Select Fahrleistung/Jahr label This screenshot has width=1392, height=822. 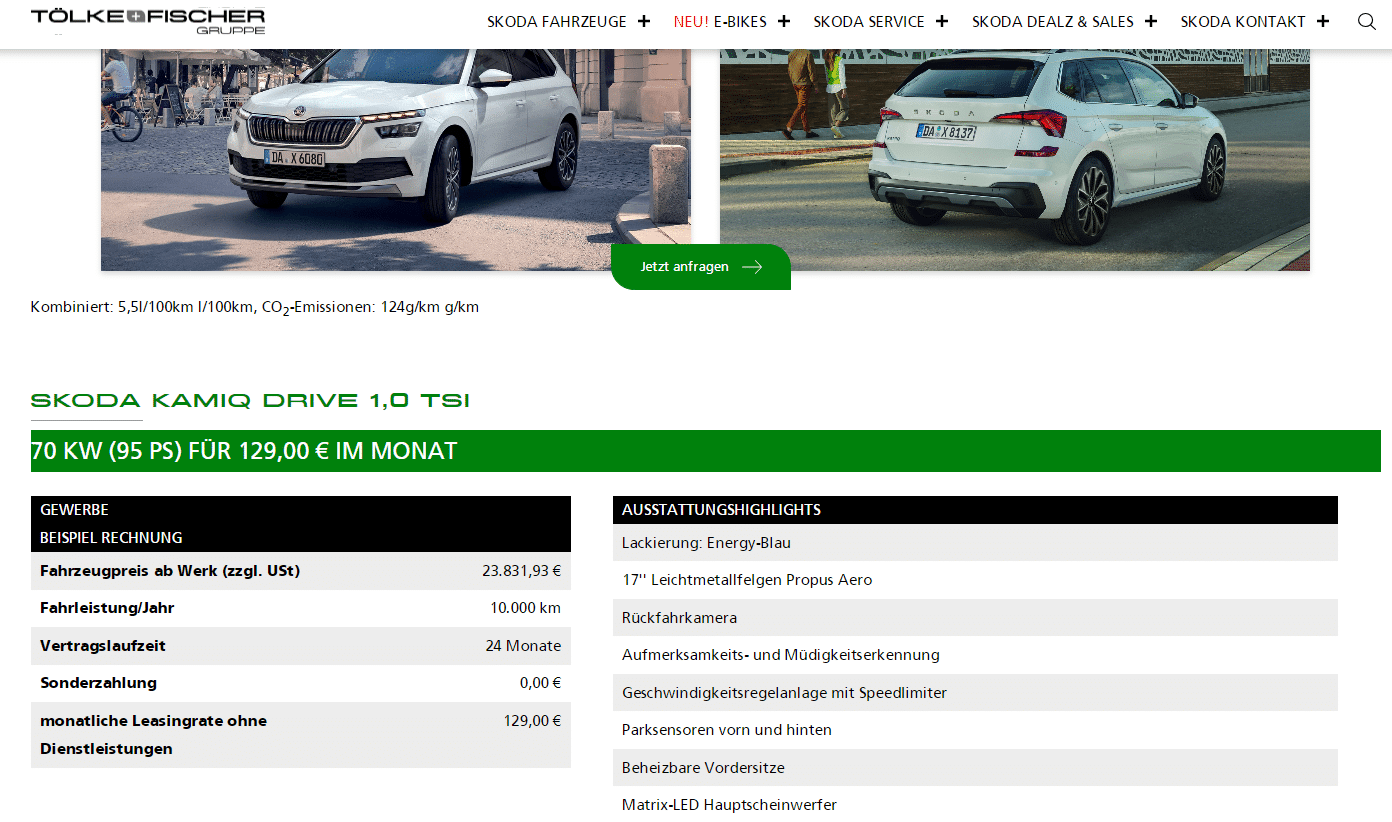click(107, 608)
